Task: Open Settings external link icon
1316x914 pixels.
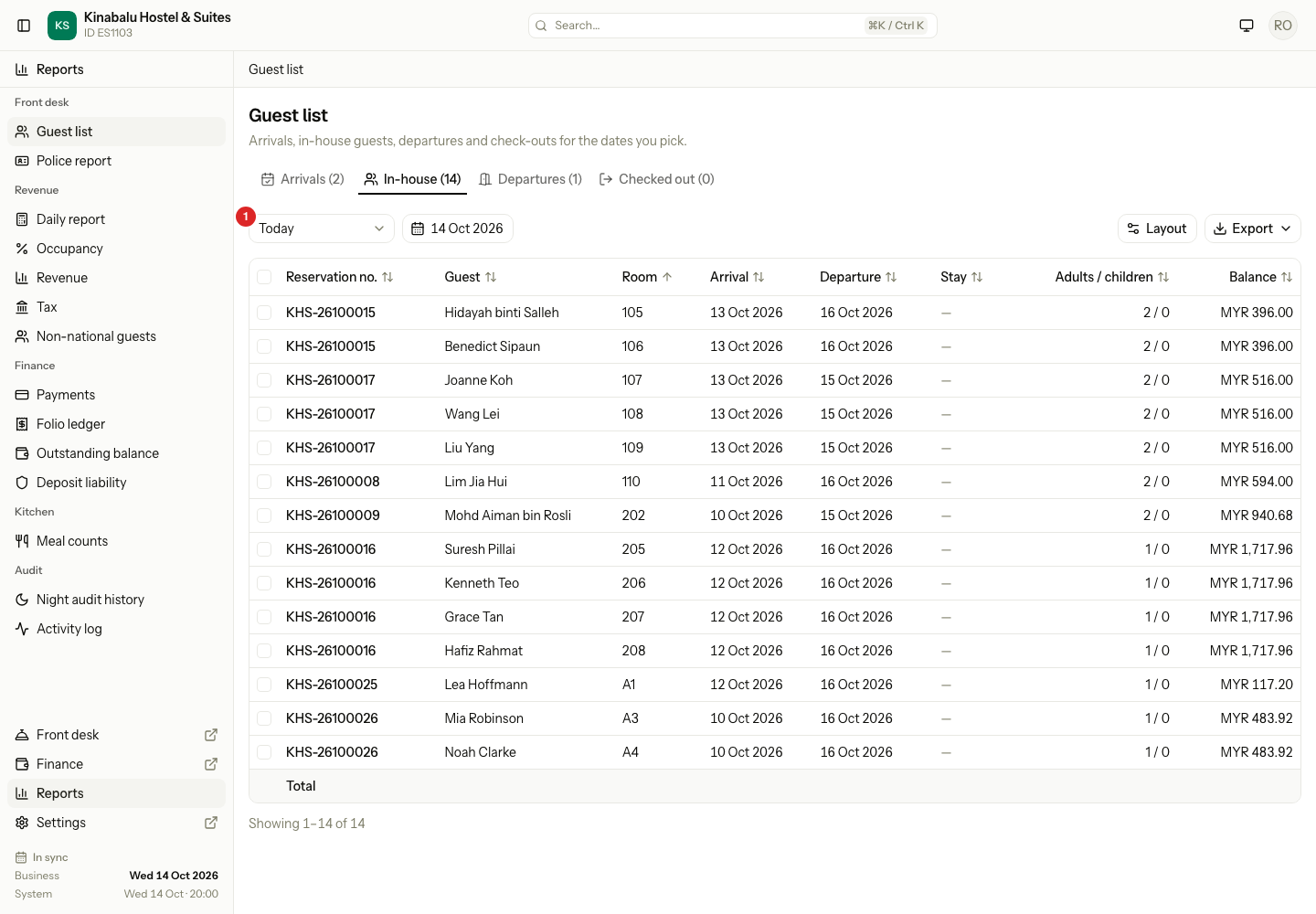Action: click(211, 823)
